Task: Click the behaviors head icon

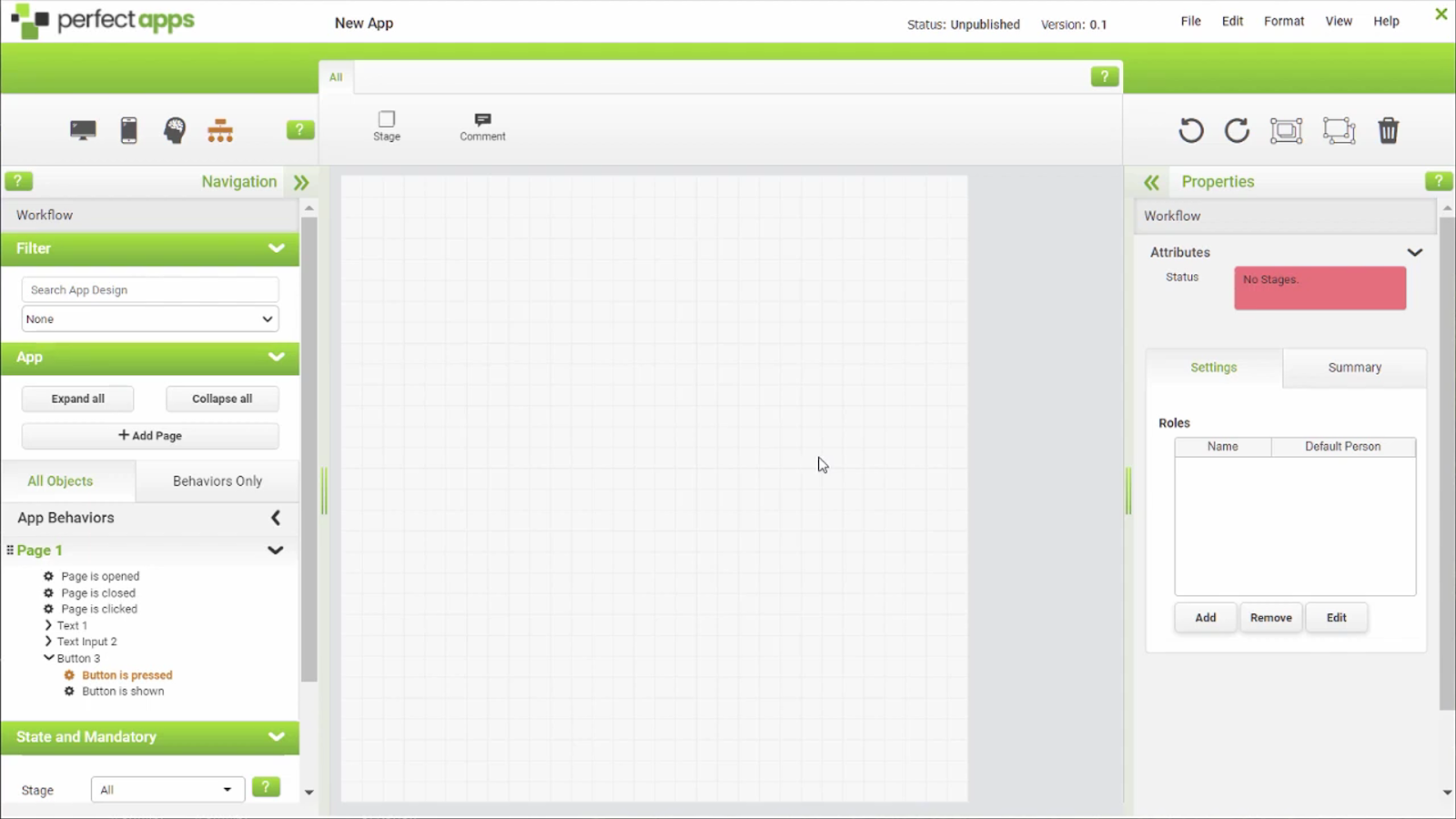Action: tap(174, 129)
